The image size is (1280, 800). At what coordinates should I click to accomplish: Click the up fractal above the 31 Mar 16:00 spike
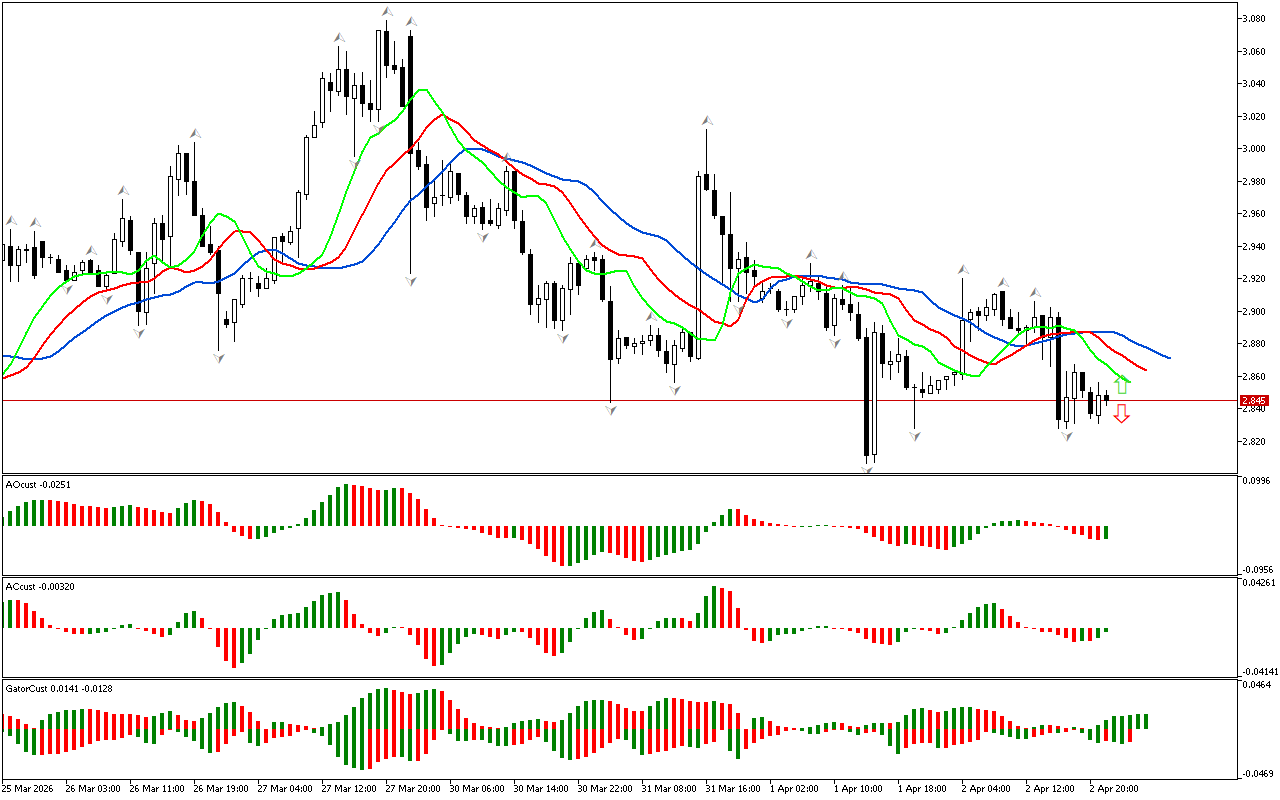(707, 121)
